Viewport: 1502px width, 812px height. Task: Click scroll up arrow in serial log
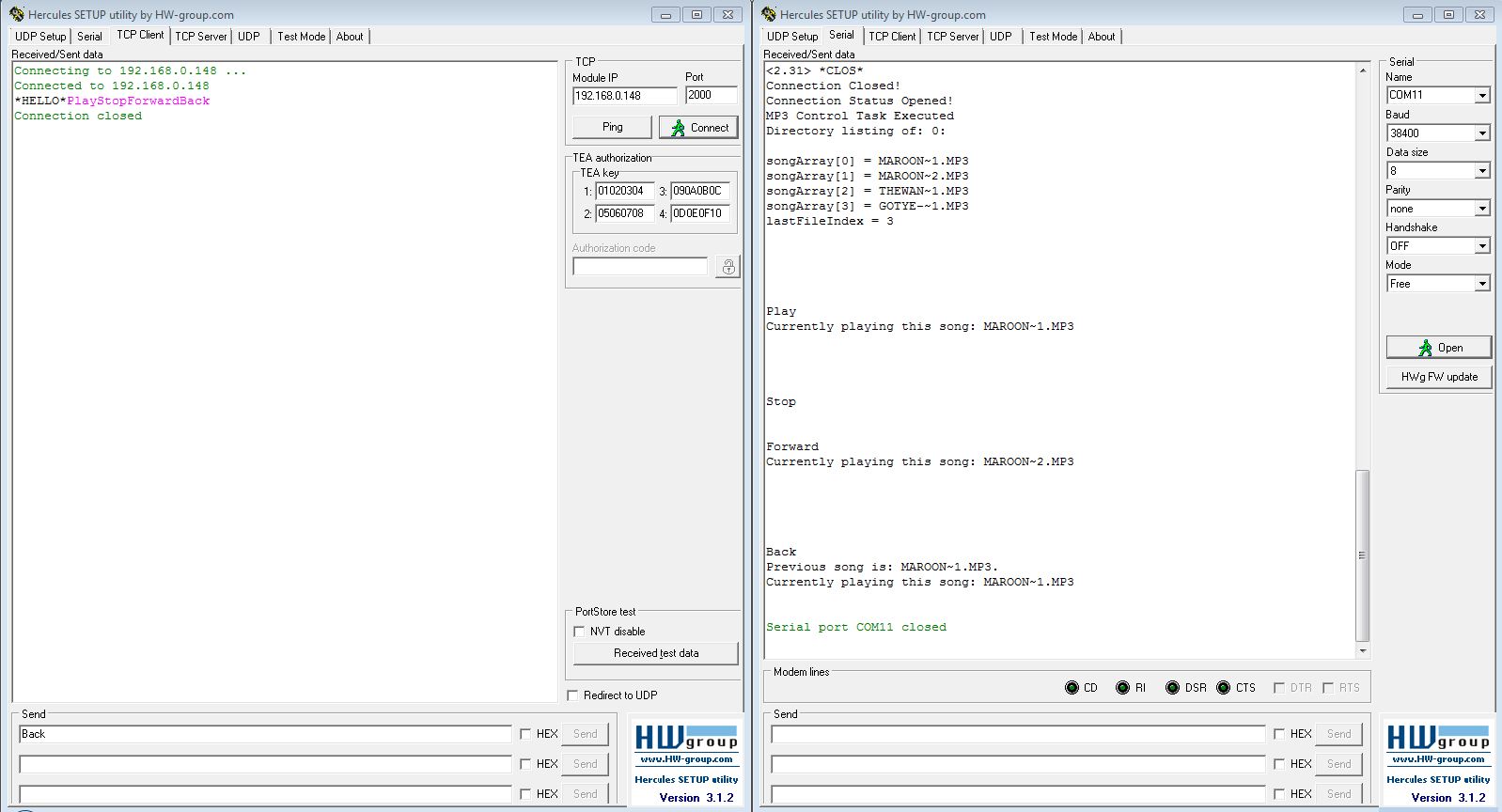click(1362, 70)
